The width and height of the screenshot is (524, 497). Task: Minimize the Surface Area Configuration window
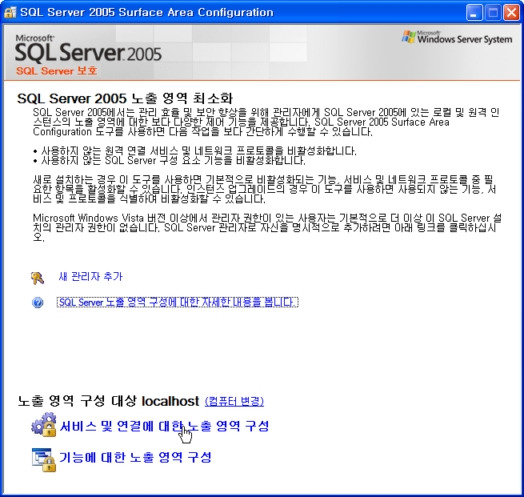pyautogui.click(x=474, y=13)
